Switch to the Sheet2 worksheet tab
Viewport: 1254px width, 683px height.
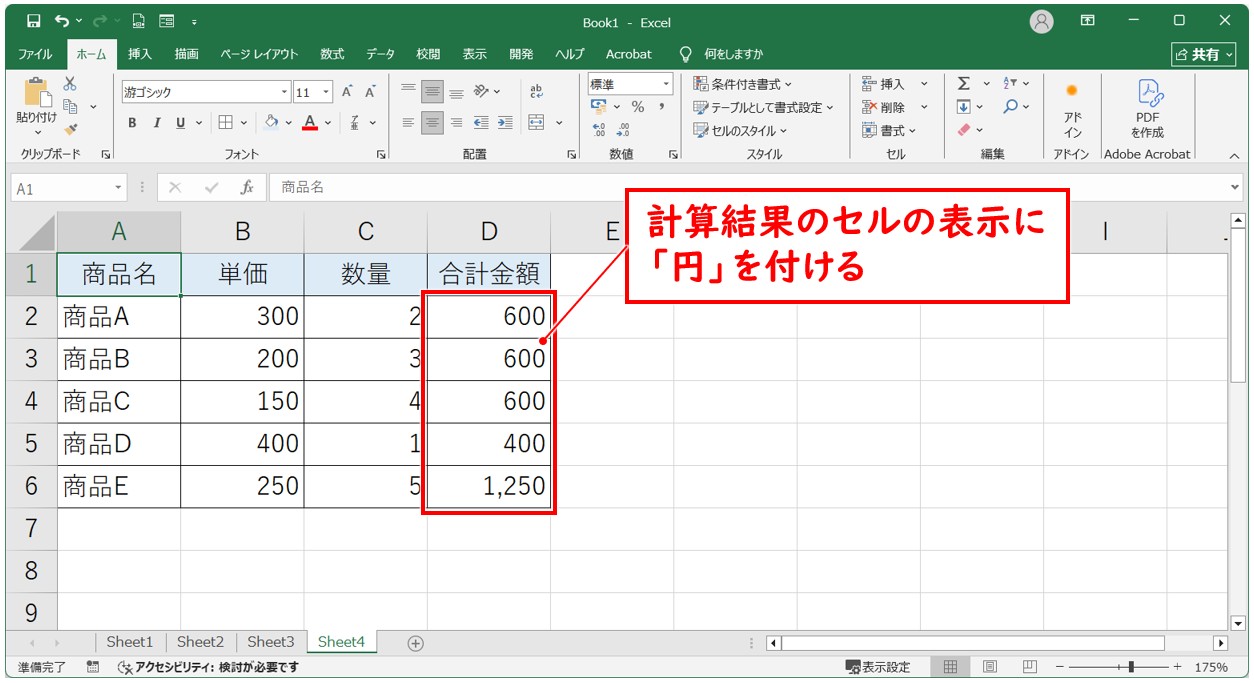point(200,641)
